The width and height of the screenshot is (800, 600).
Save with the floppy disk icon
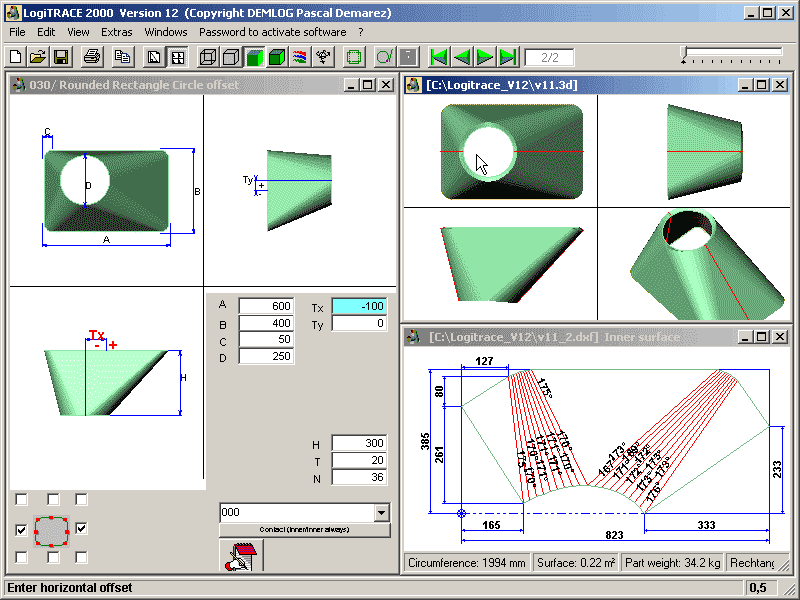click(61, 57)
